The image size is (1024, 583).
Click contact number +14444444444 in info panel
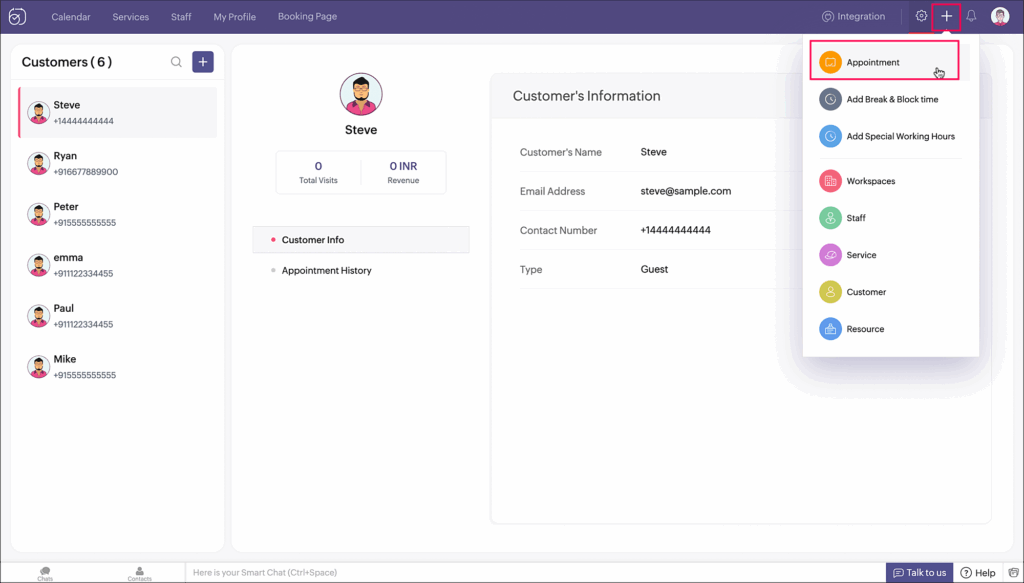pyautogui.click(x=675, y=230)
